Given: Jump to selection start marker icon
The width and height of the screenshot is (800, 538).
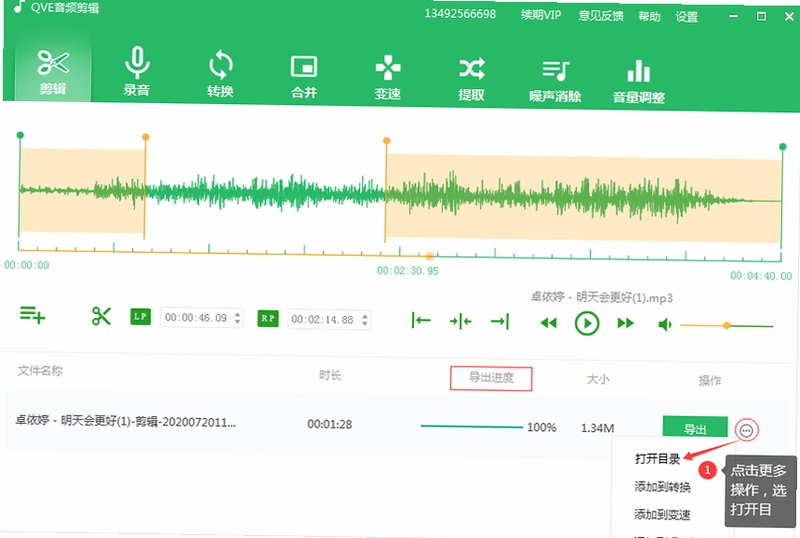Looking at the screenshot, I should tap(421, 321).
